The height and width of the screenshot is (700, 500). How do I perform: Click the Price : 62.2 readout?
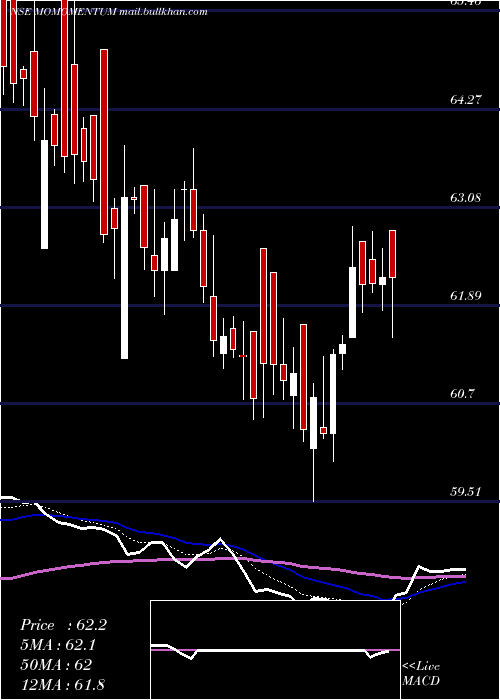[x=63, y=625]
